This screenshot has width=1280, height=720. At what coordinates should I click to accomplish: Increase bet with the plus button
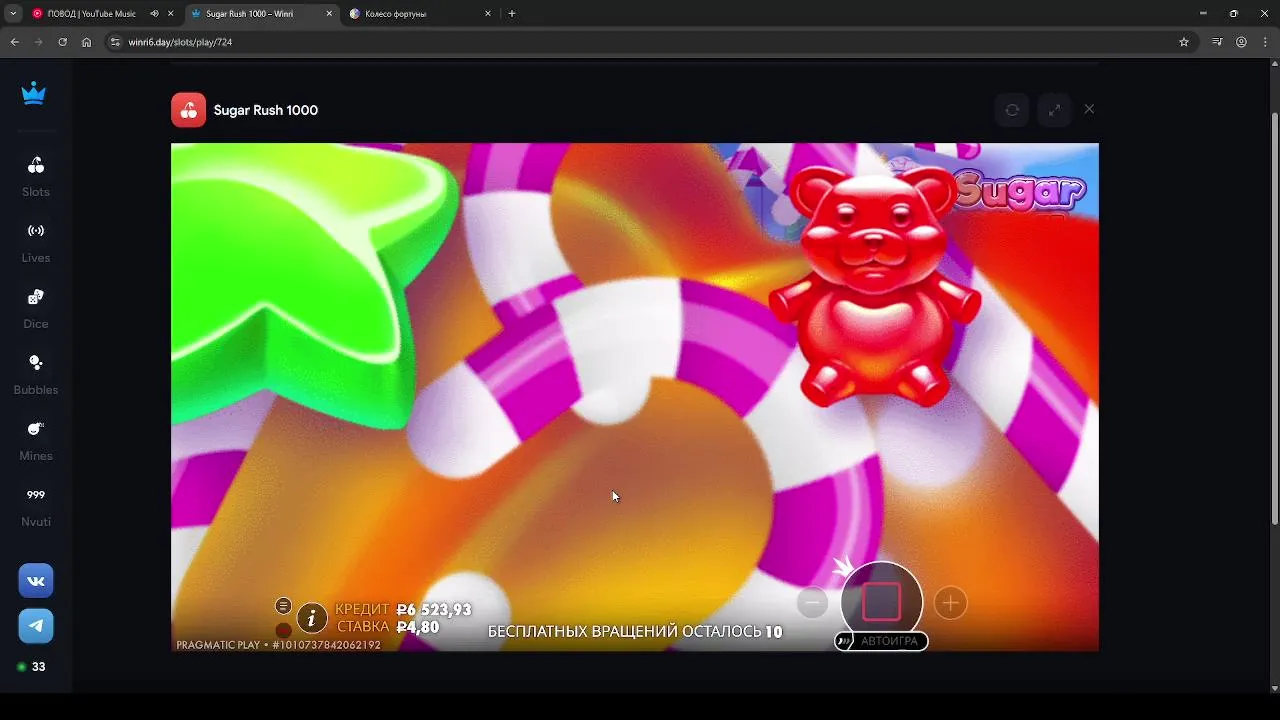(950, 603)
